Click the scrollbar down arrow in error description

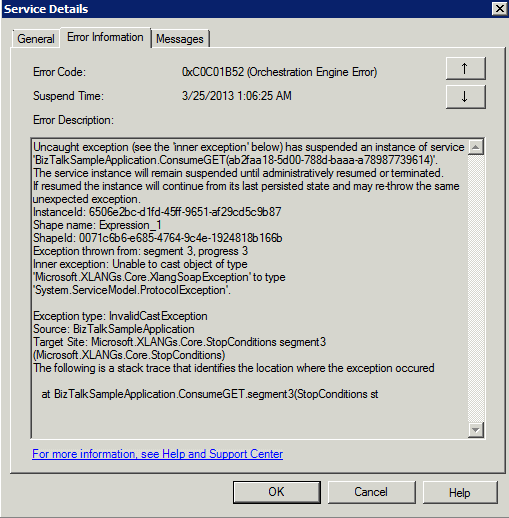[x=476, y=430]
